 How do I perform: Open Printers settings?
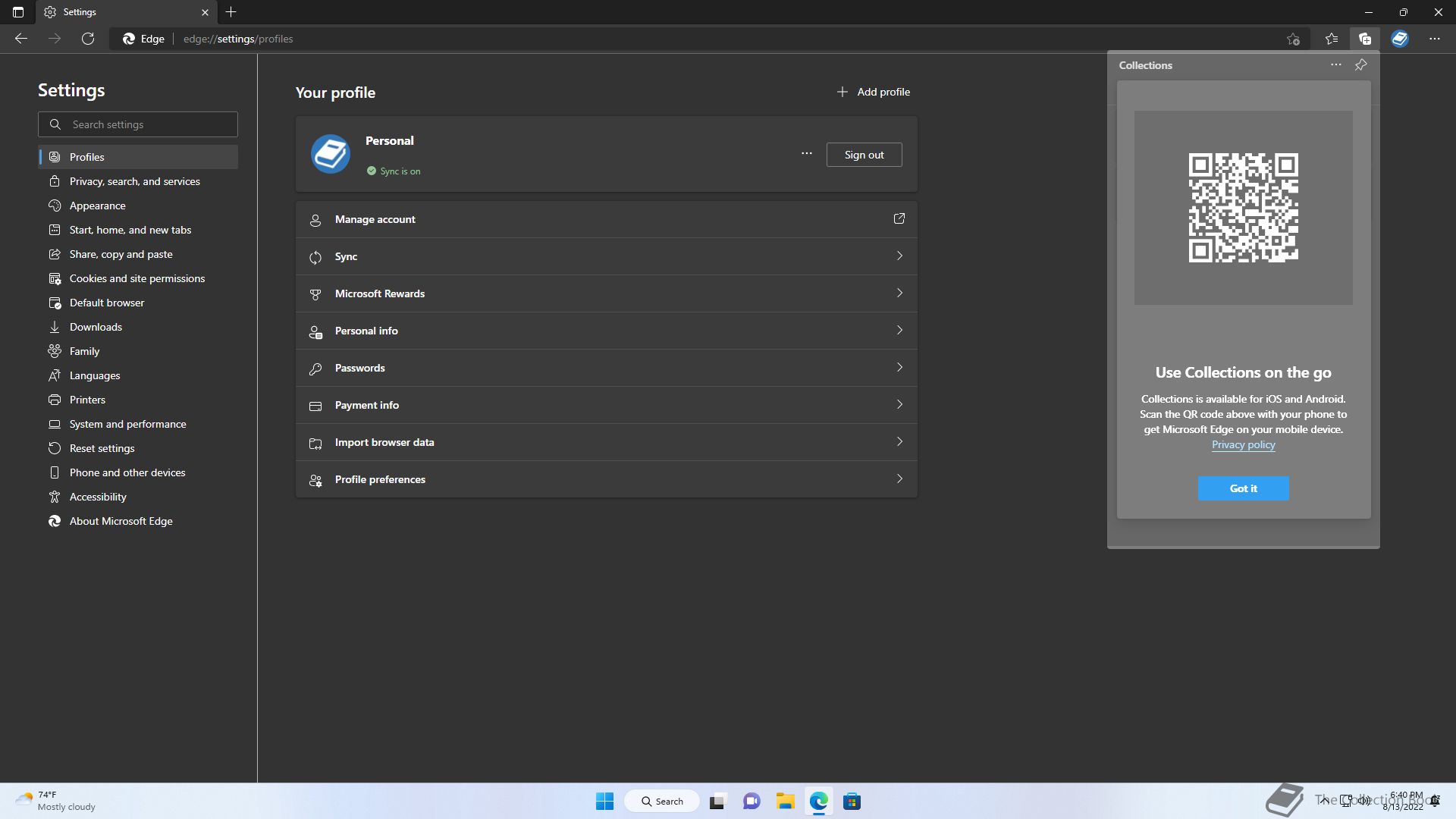click(x=138, y=400)
